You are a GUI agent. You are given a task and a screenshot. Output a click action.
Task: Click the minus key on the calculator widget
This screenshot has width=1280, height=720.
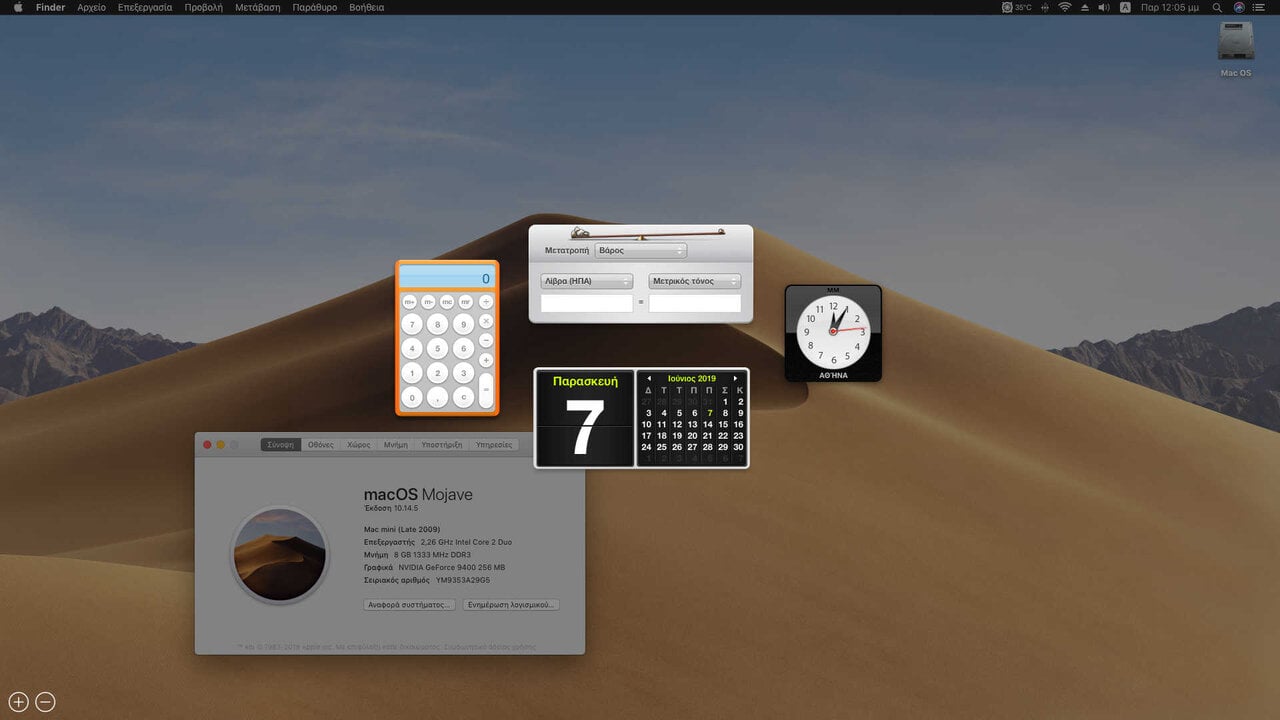tap(486, 341)
